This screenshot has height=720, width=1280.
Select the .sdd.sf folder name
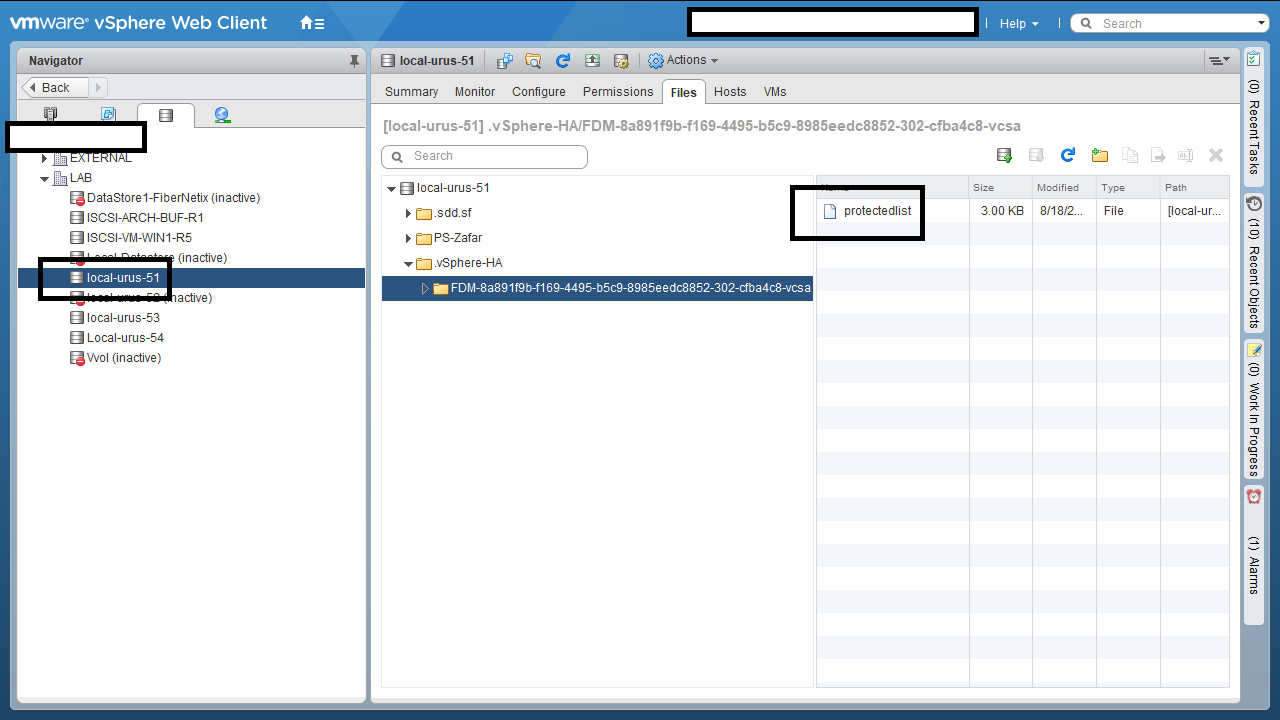click(453, 213)
